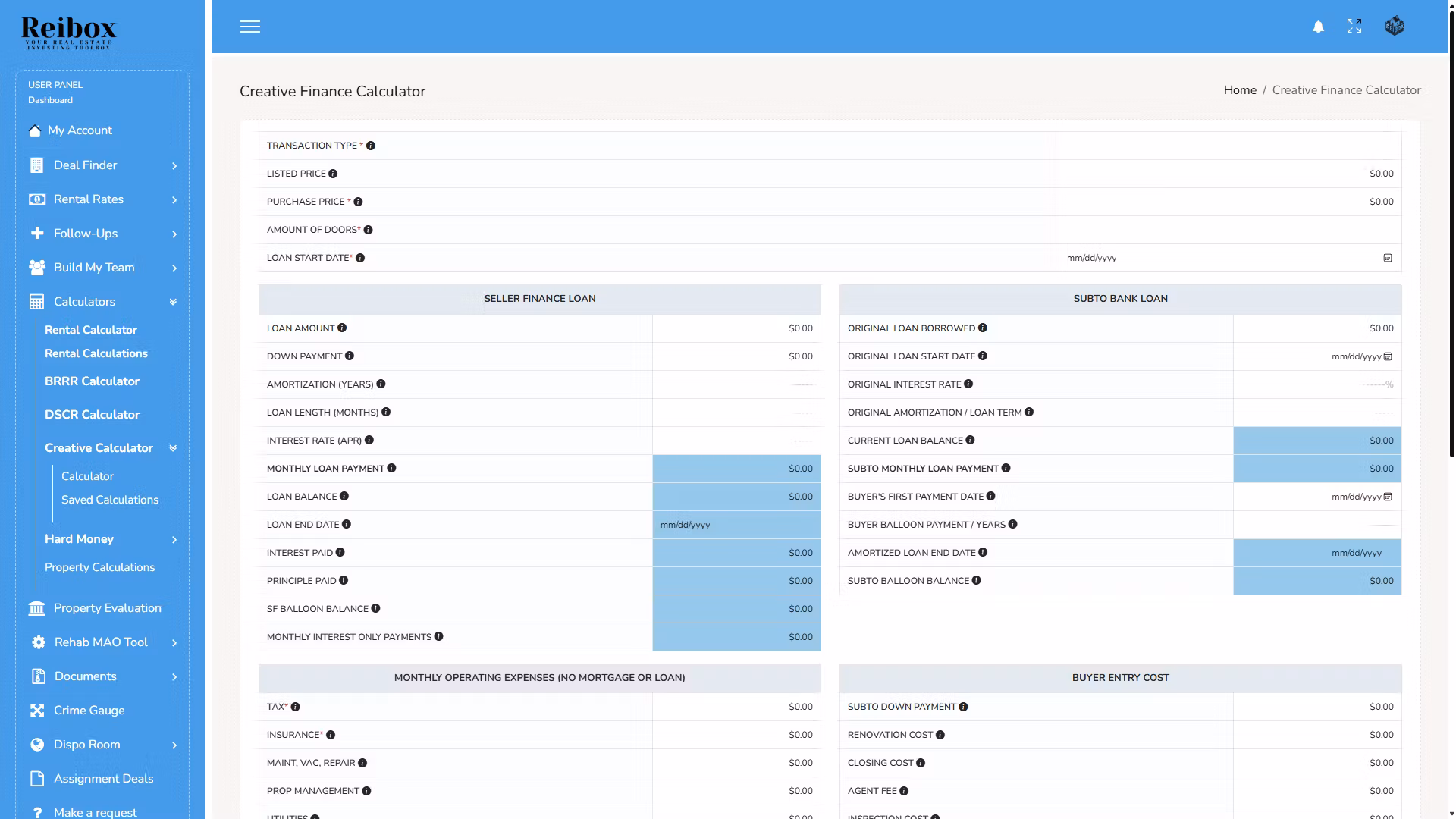The width and height of the screenshot is (1456, 819).
Task: Open My Account page
Action: point(80,130)
